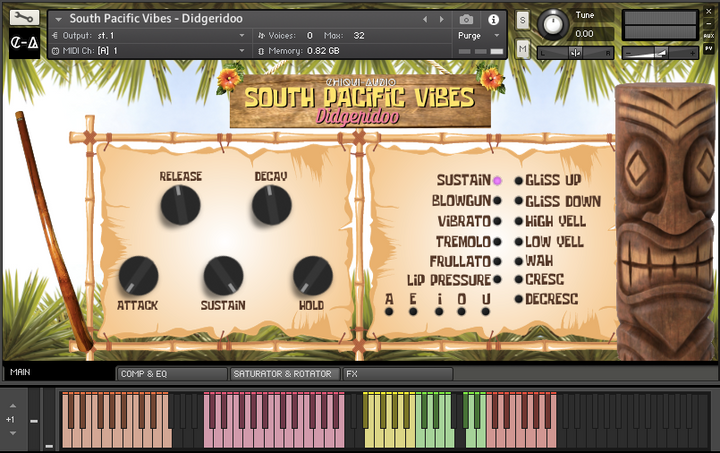Switch to the MAIN tab
720x453 pixels.
pos(58,373)
